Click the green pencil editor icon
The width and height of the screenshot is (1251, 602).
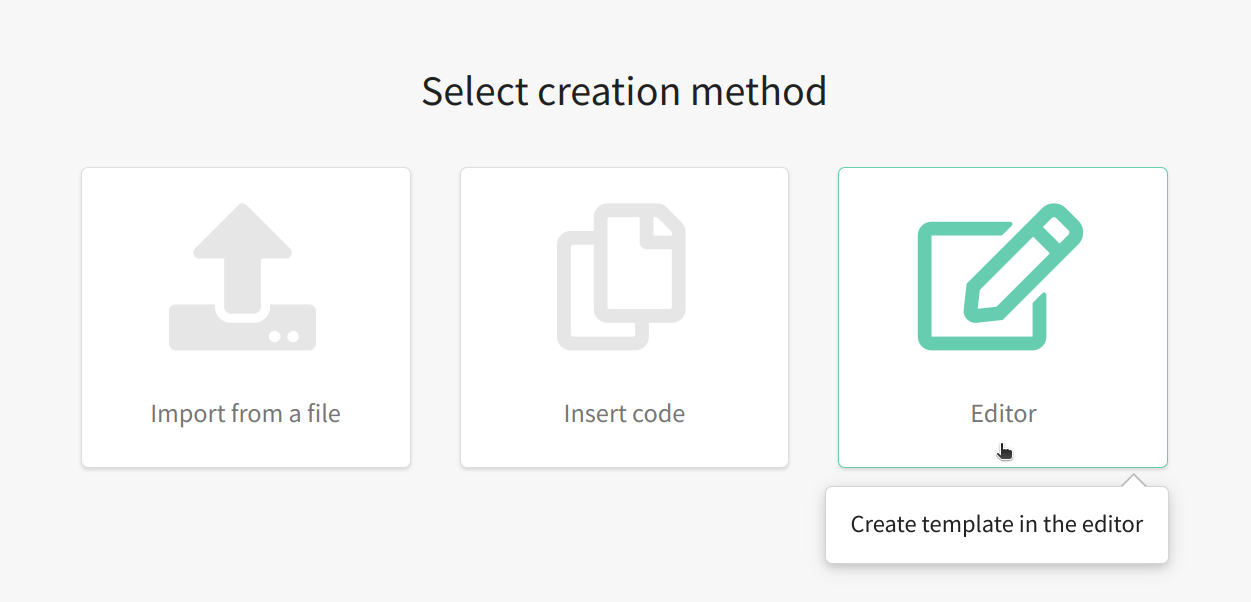pyautogui.click(x=1001, y=277)
